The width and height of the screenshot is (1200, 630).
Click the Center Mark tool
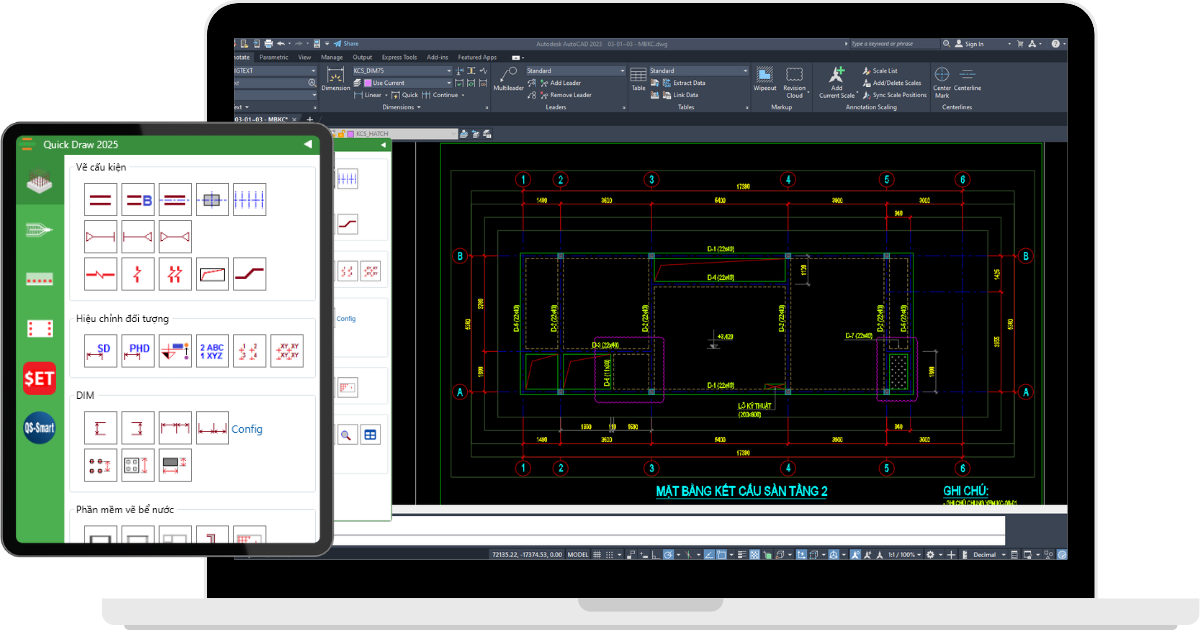(942, 80)
